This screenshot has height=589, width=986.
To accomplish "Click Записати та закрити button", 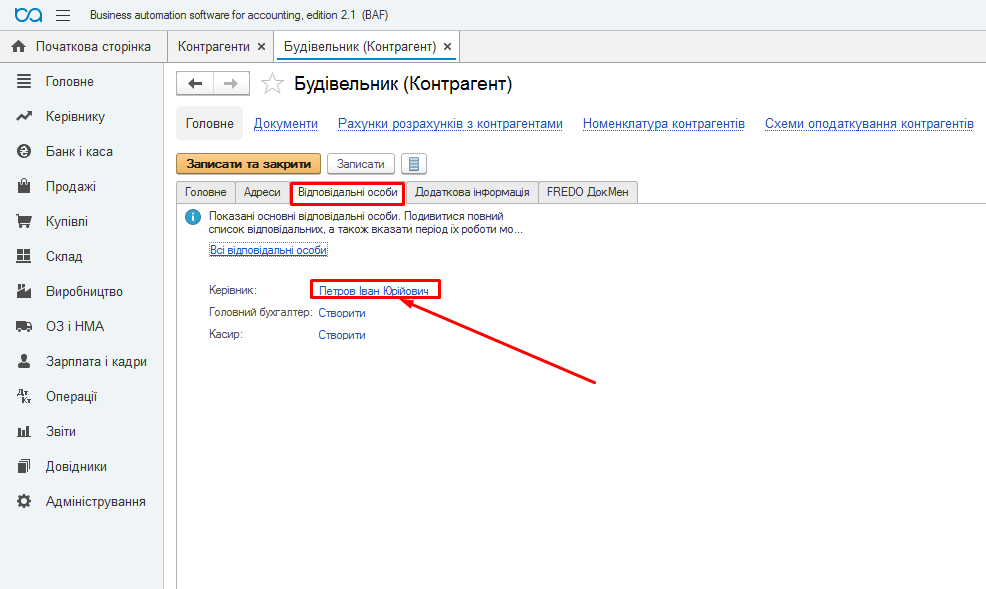I will (248, 164).
